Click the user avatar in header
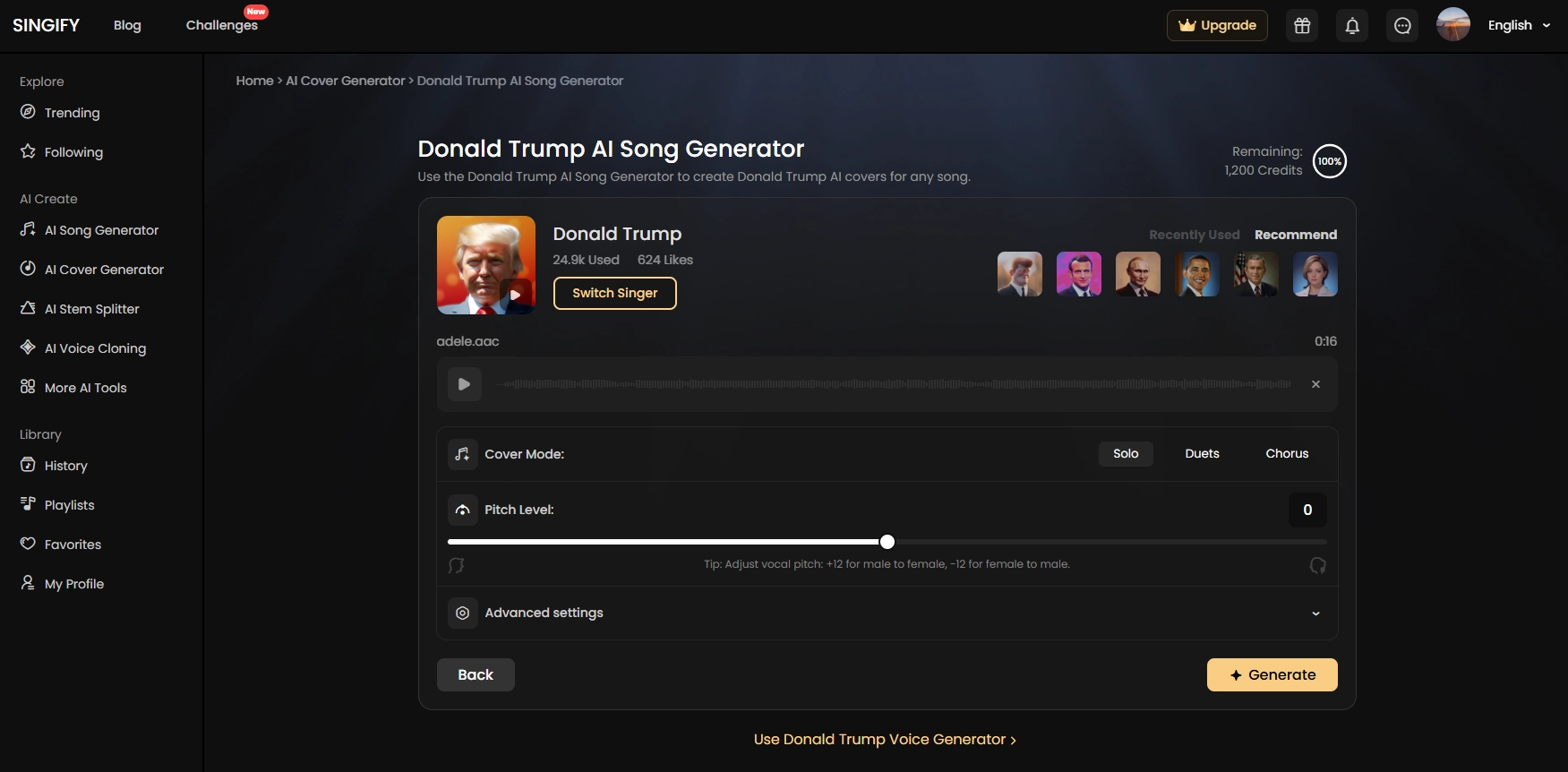The image size is (1568, 772). pyautogui.click(x=1453, y=25)
